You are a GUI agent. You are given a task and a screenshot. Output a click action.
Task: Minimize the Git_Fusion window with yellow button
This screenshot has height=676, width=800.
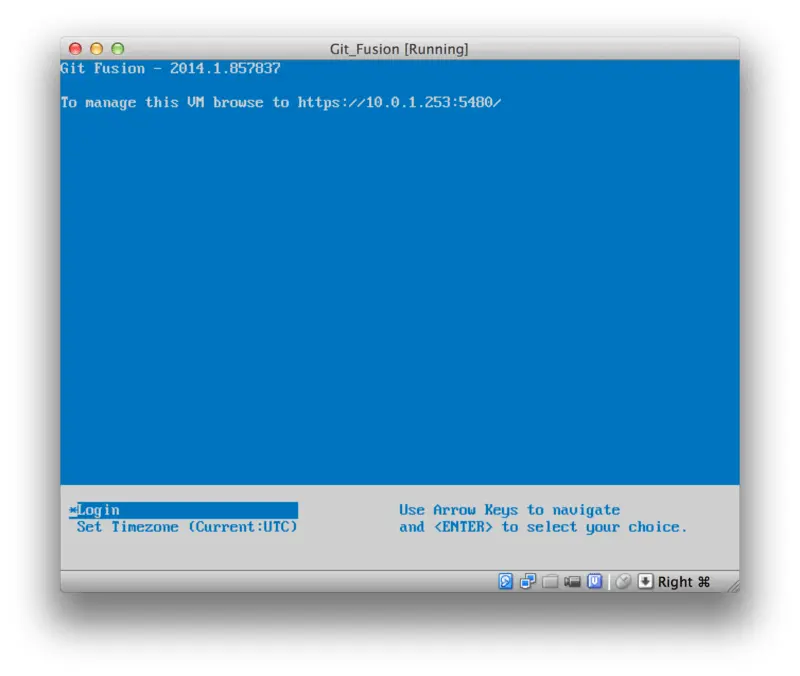tap(96, 48)
